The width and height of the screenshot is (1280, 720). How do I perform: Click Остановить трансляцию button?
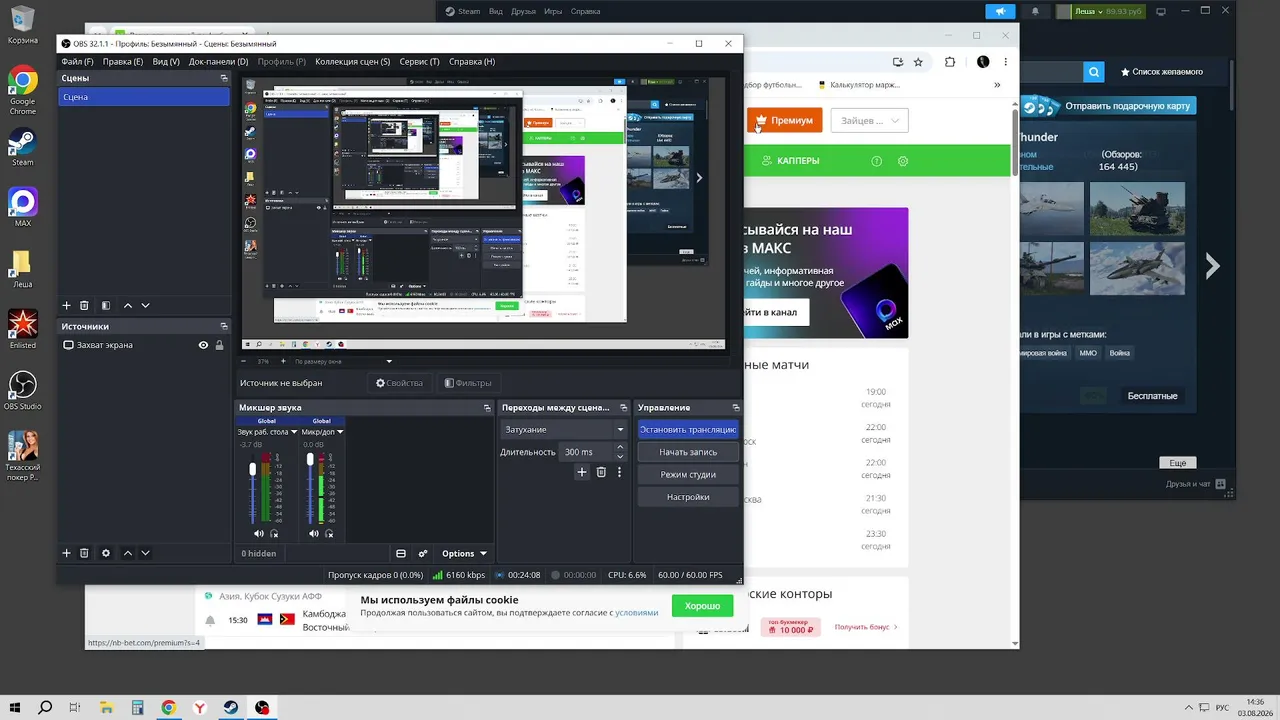(x=688, y=429)
